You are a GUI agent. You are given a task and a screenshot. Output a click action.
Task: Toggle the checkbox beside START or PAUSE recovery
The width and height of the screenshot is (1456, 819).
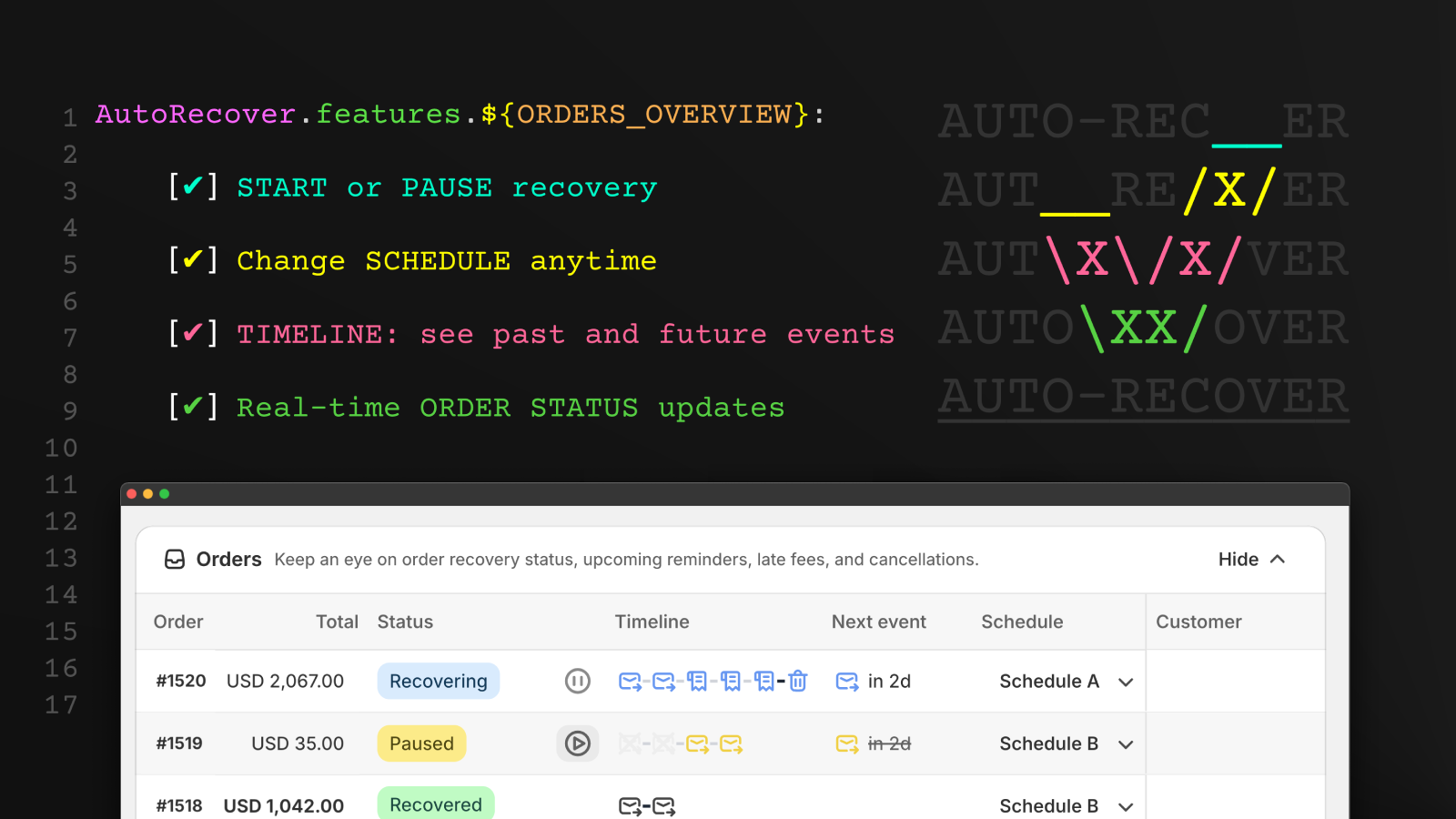(x=192, y=187)
